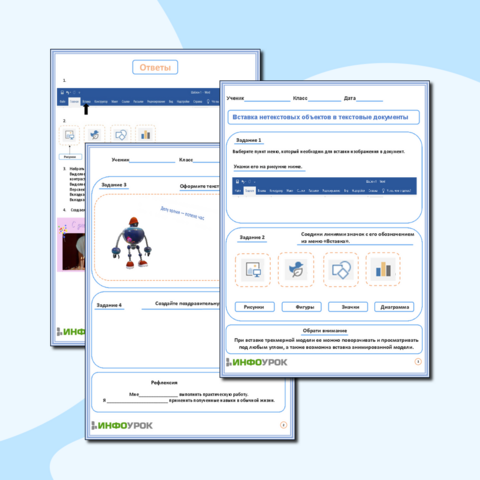Click the Ответы heading box
Viewport: 480px width, 480px height.
tap(155, 67)
